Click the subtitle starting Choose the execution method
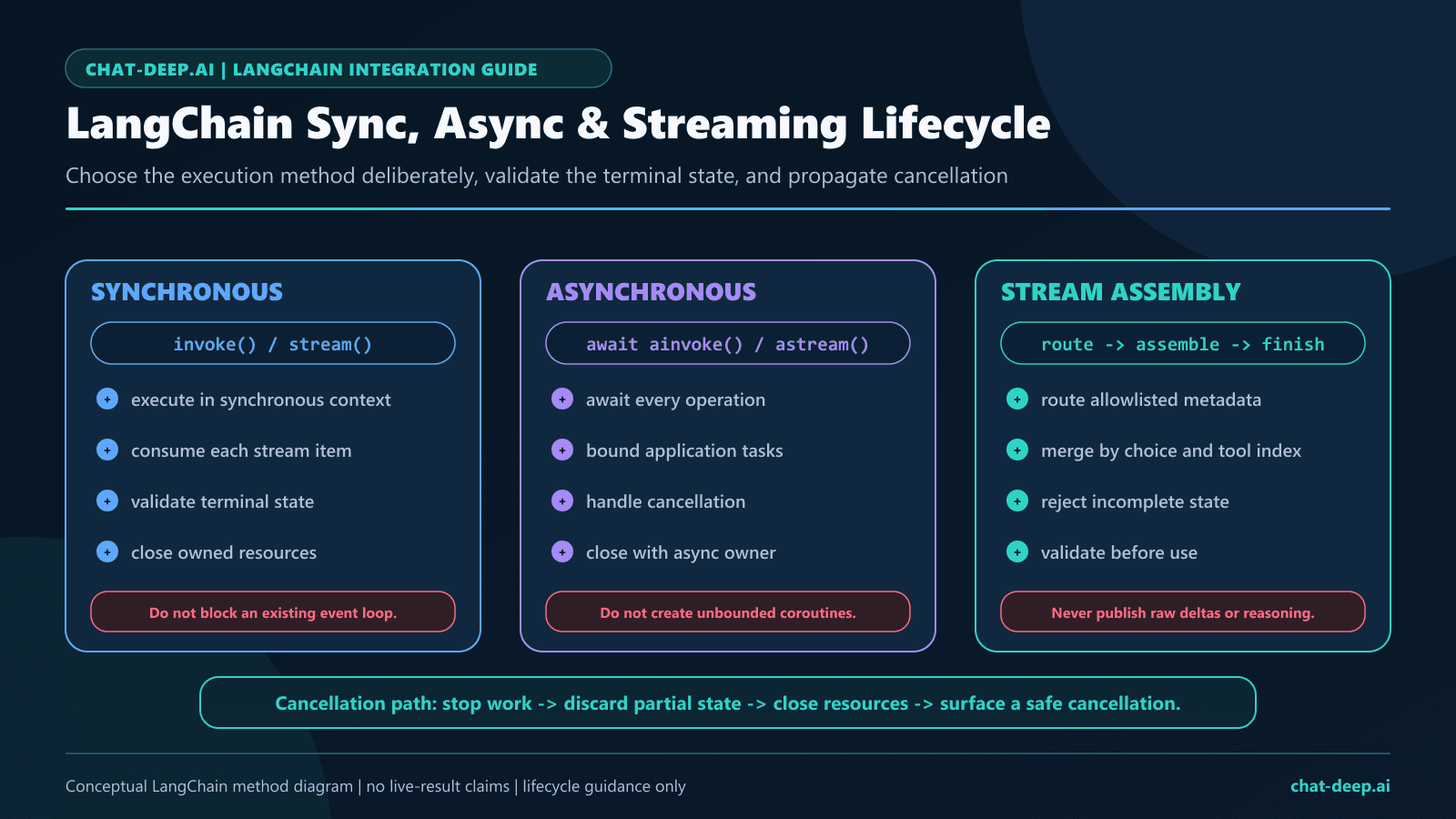The height and width of the screenshot is (819, 1456). point(537,176)
